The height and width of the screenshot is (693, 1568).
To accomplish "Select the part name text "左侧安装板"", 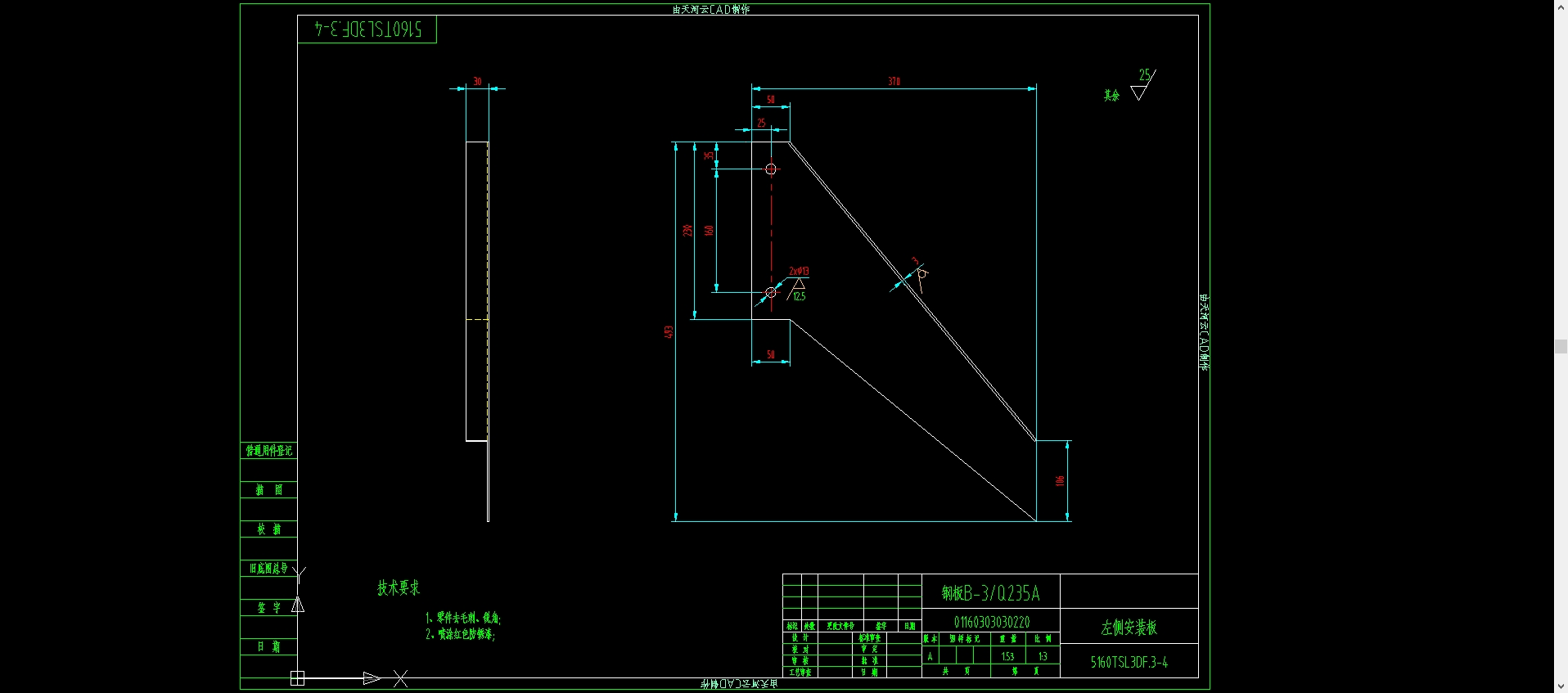I will point(1129,628).
